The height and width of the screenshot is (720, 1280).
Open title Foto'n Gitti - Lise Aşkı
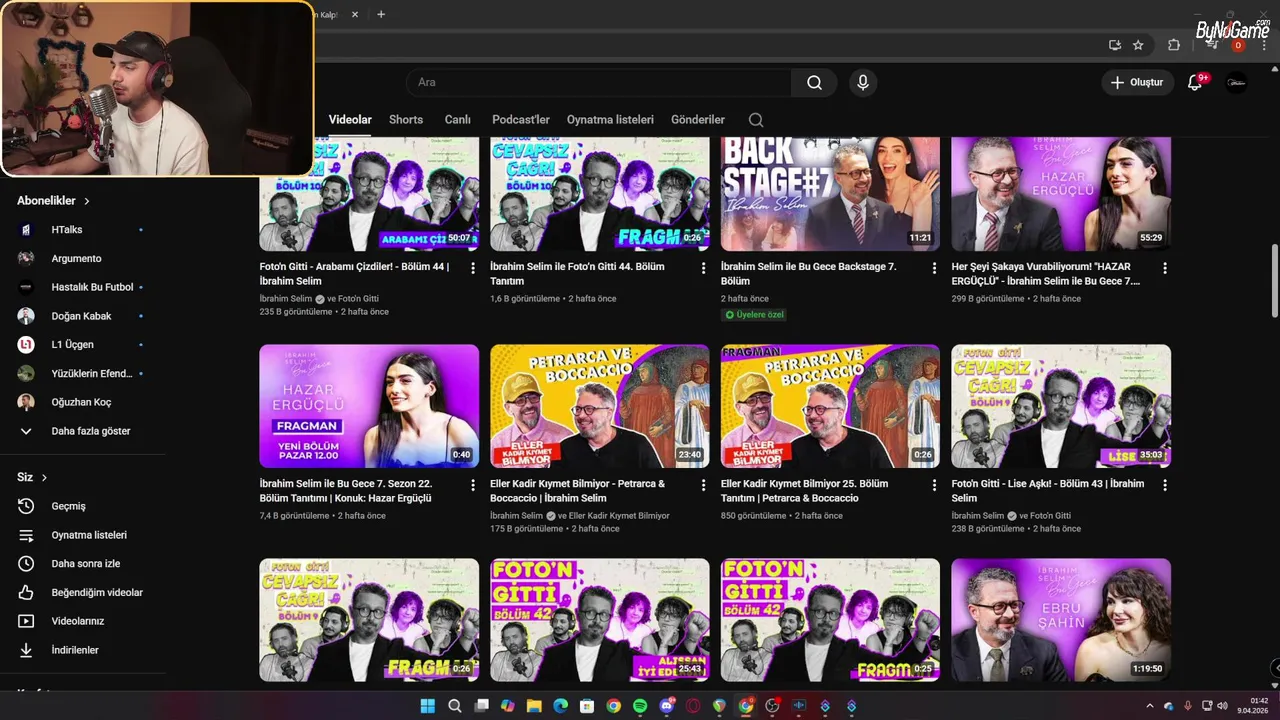click(1048, 491)
